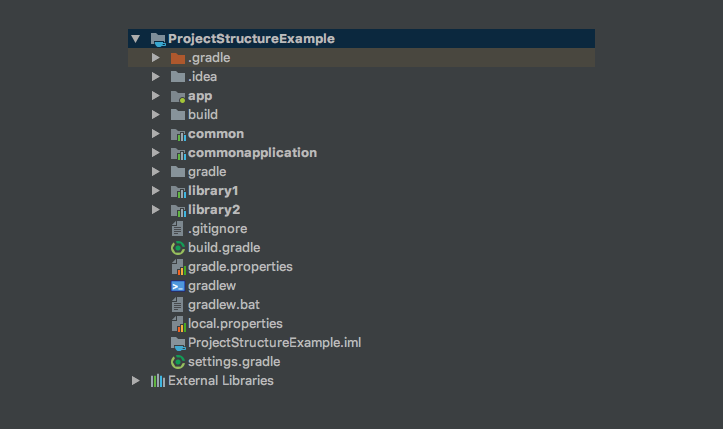723x429 pixels.
Task: Click the .idea folder icon
Action: [x=178, y=77]
